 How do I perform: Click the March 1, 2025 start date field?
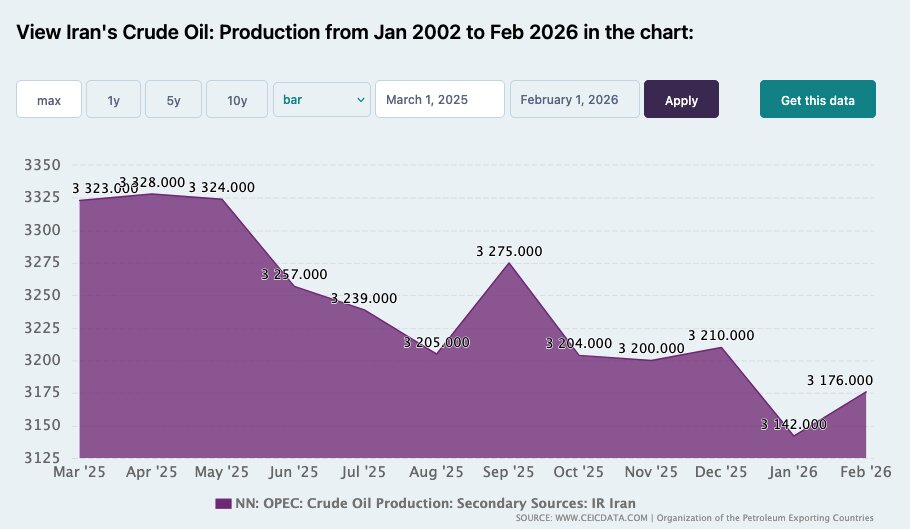(439, 100)
